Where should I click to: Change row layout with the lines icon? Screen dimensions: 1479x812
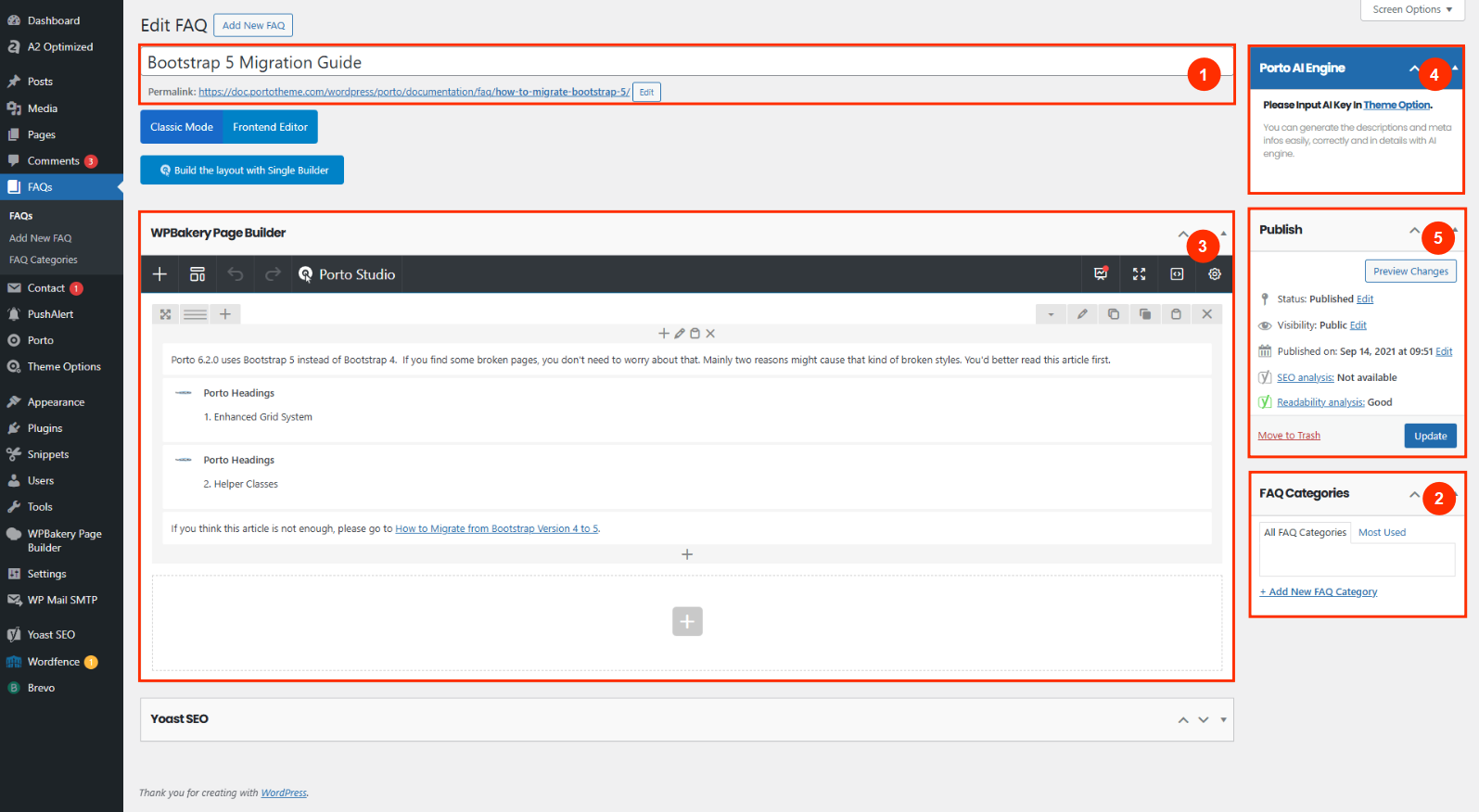195,314
